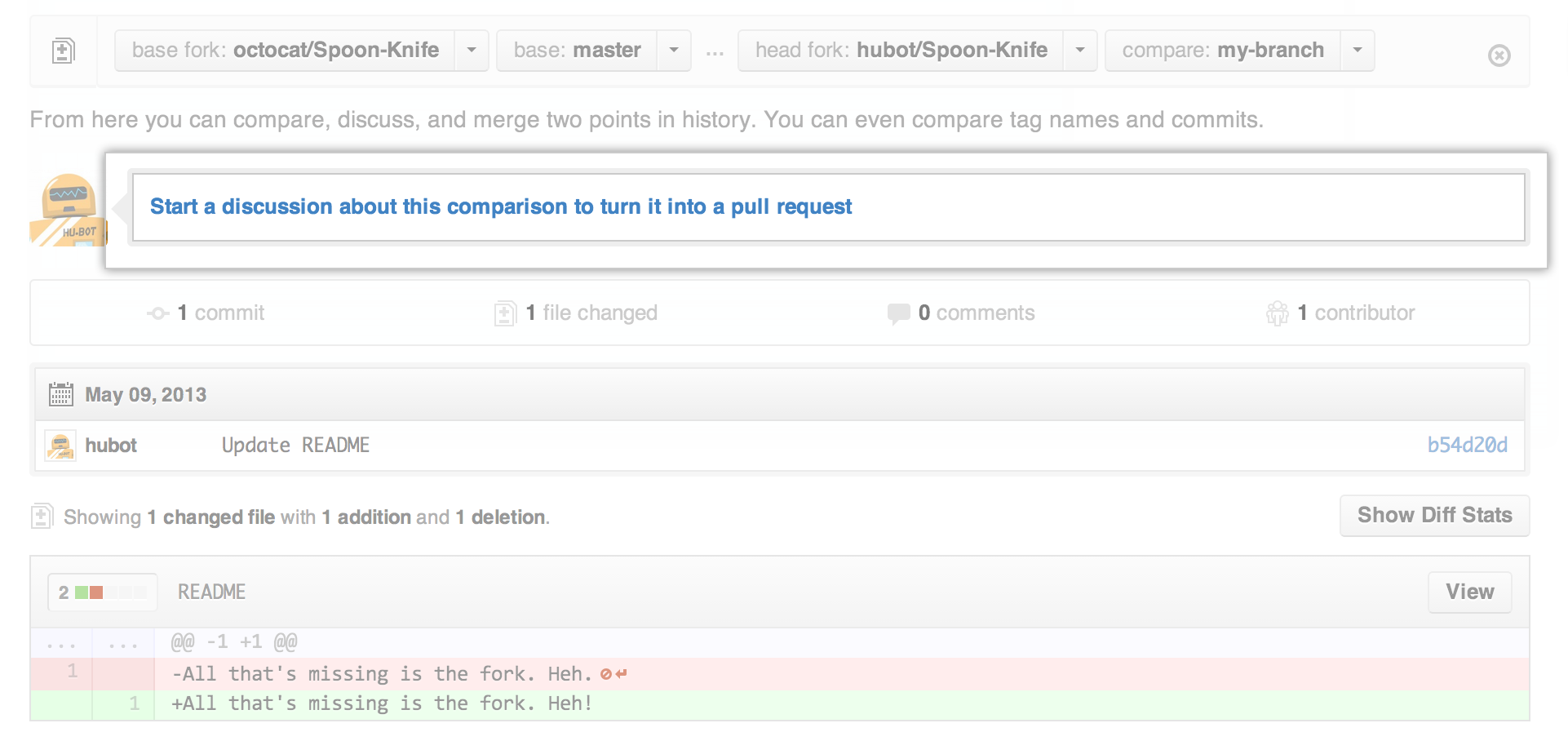Click the calendar icon next to May 09, 2013
The height and width of the screenshot is (741, 1568).
(61, 394)
